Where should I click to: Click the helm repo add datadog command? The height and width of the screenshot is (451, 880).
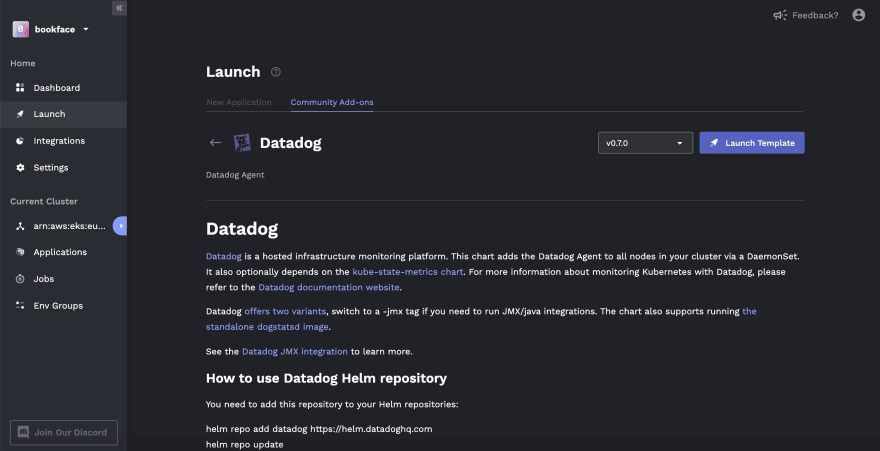coord(319,429)
